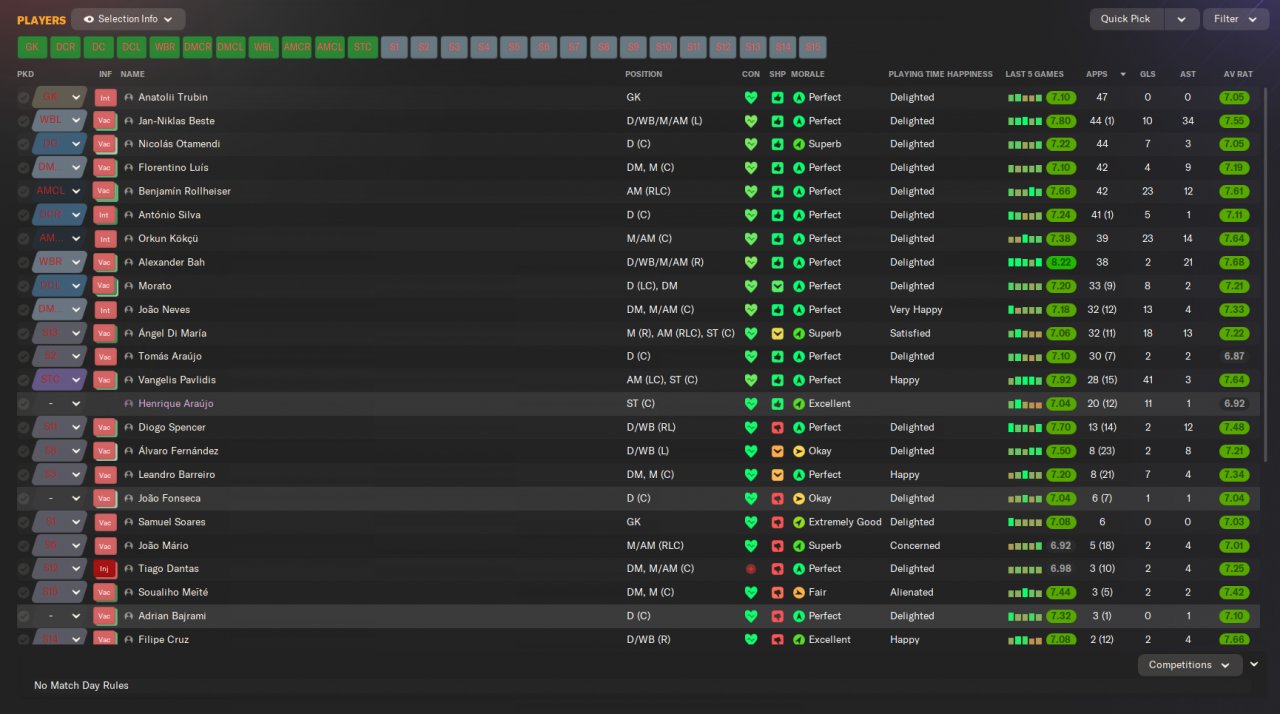This screenshot has width=1280, height=714.
Task: Click Florentino Luís' green sharpness icon
Action: pyautogui.click(x=777, y=168)
